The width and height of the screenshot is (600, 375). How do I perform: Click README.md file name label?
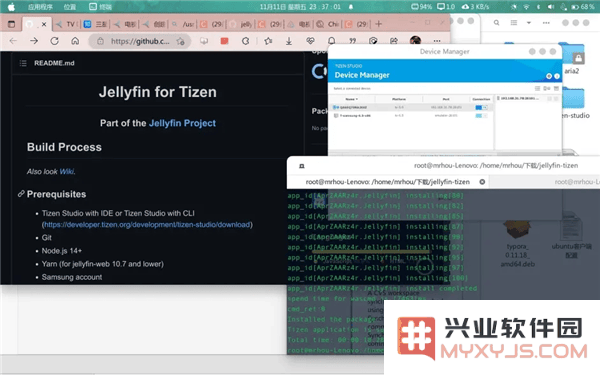point(54,63)
